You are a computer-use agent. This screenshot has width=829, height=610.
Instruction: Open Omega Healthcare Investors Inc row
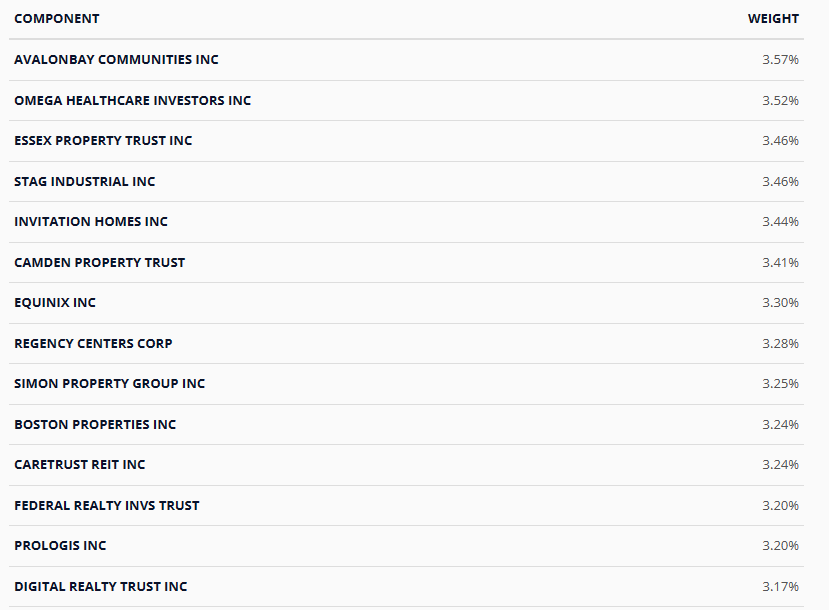click(x=132, y=101)
